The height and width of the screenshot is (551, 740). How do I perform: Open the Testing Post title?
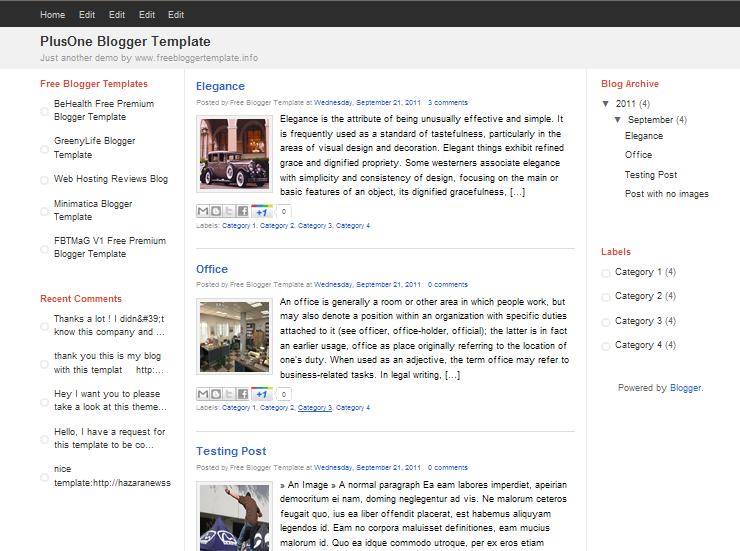point(231,451)
